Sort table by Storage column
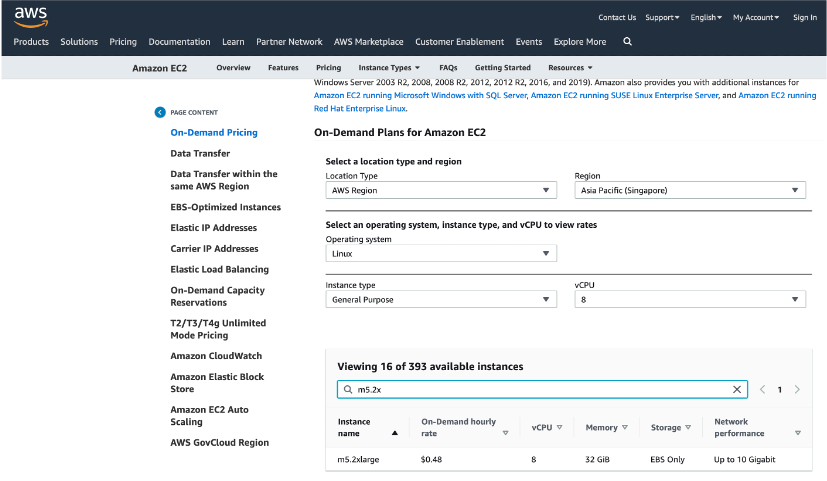Viewport: 827px width, 481px height. tap(688, 427)
